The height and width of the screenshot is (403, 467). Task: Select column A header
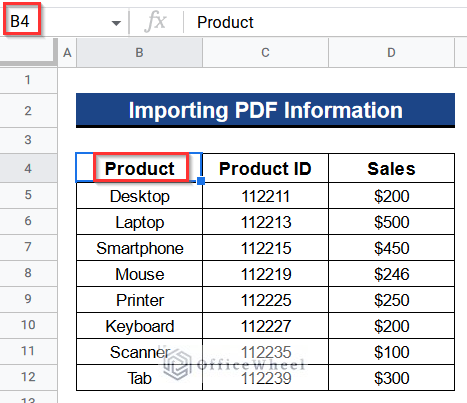(67, 53)
